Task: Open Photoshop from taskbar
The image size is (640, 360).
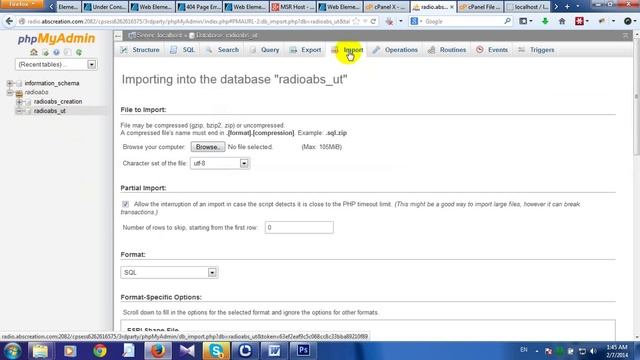Action: 303,351
